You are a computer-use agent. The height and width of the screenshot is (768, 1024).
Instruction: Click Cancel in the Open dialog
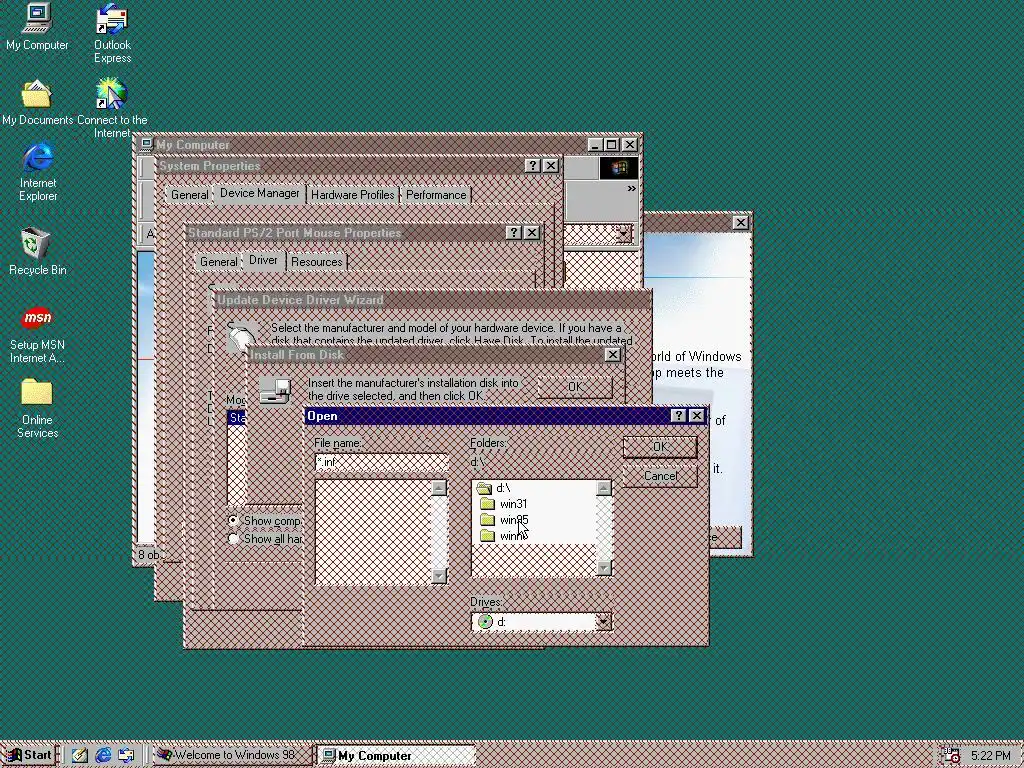[660, 476]
